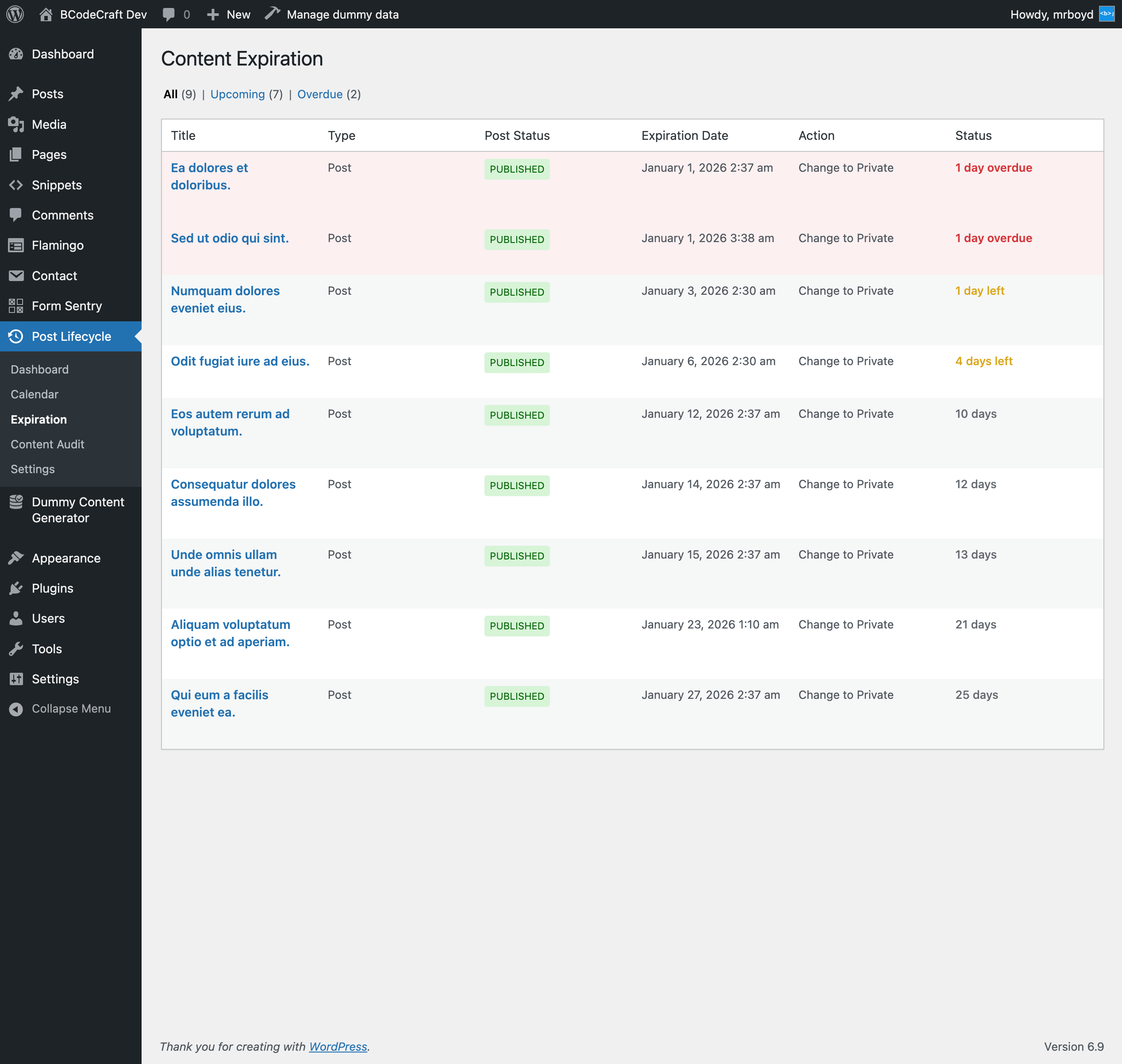
Task: Open the Media library from the sidebar icon
Action: coord(16,124)
